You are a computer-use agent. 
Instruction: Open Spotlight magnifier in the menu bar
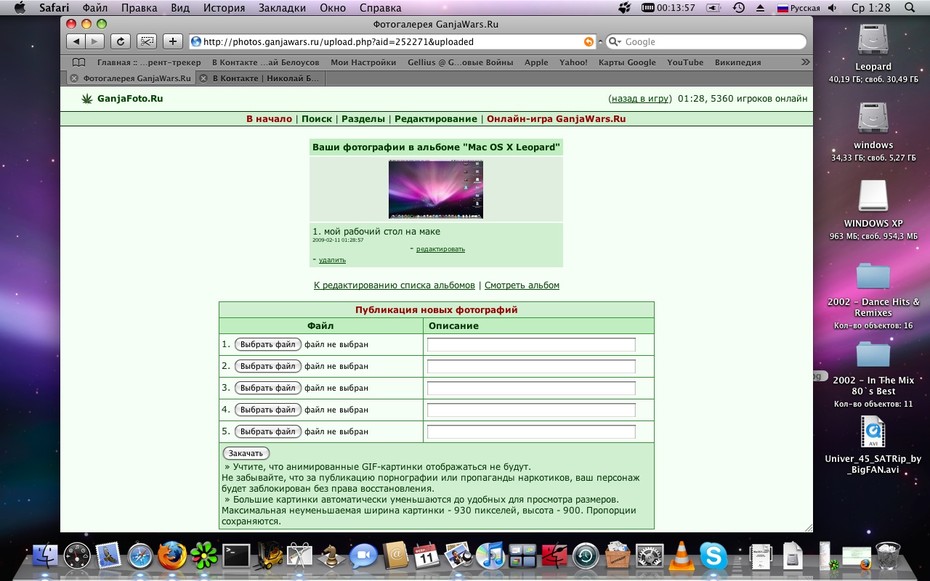[x=910, y=8]
